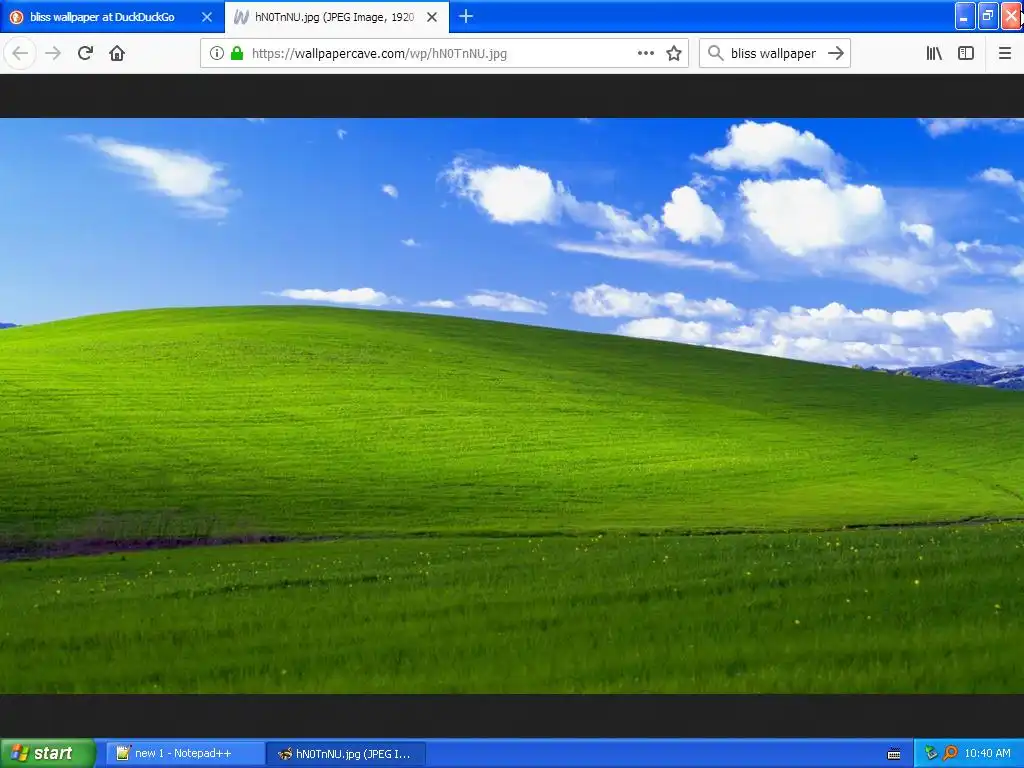
Task: Click the orange magnifier tray icon
Action: 950,754
